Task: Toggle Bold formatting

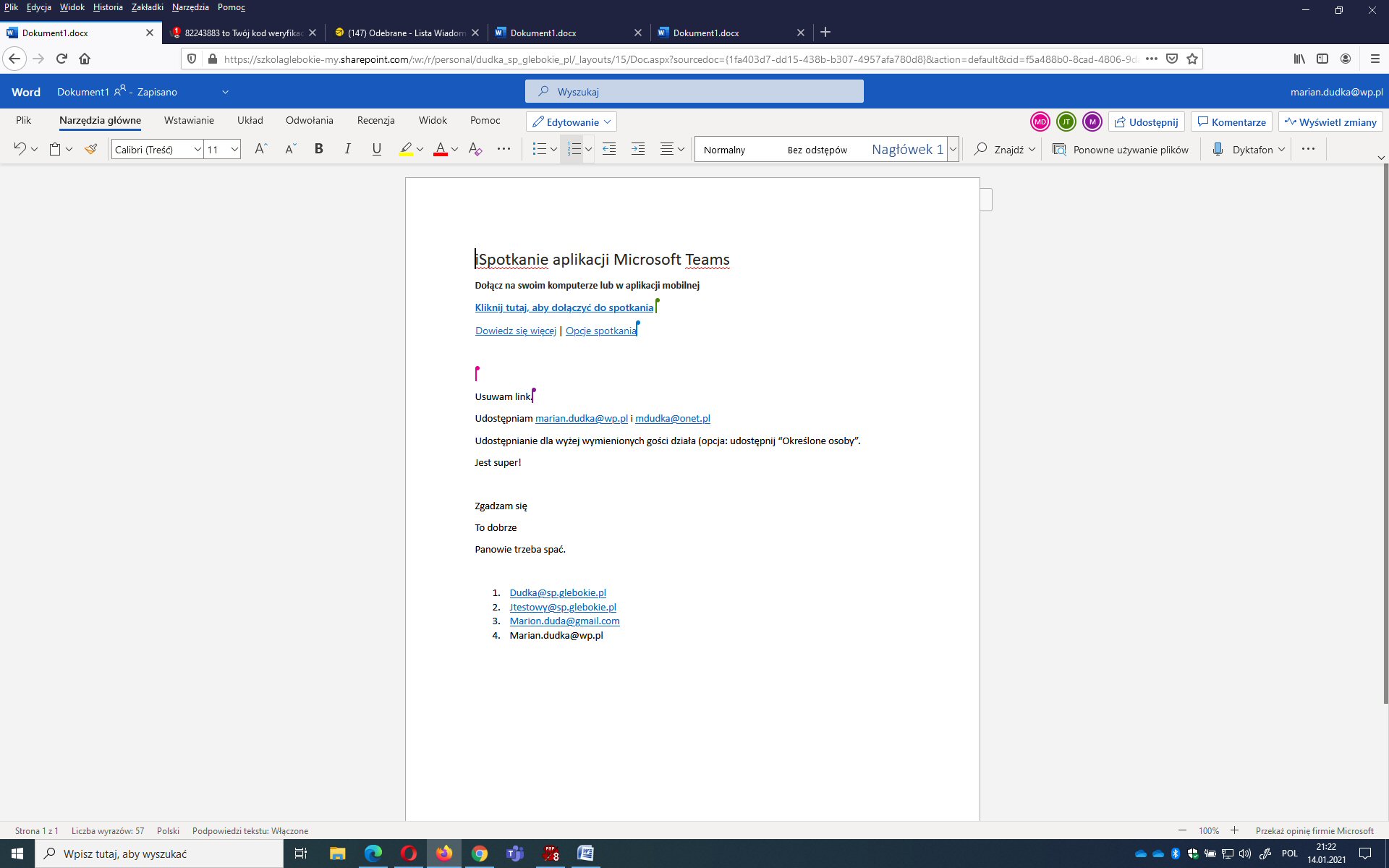Action: pos(318,149)
